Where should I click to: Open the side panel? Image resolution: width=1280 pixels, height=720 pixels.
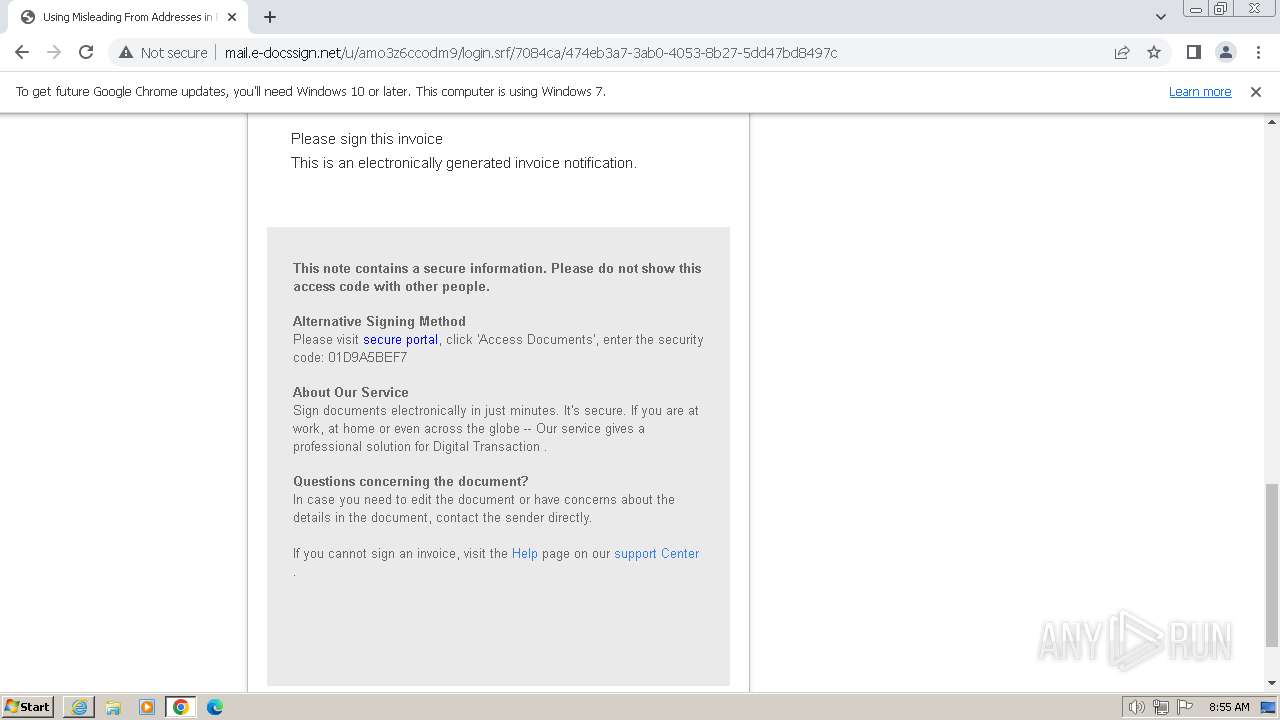coord(1193,52)
